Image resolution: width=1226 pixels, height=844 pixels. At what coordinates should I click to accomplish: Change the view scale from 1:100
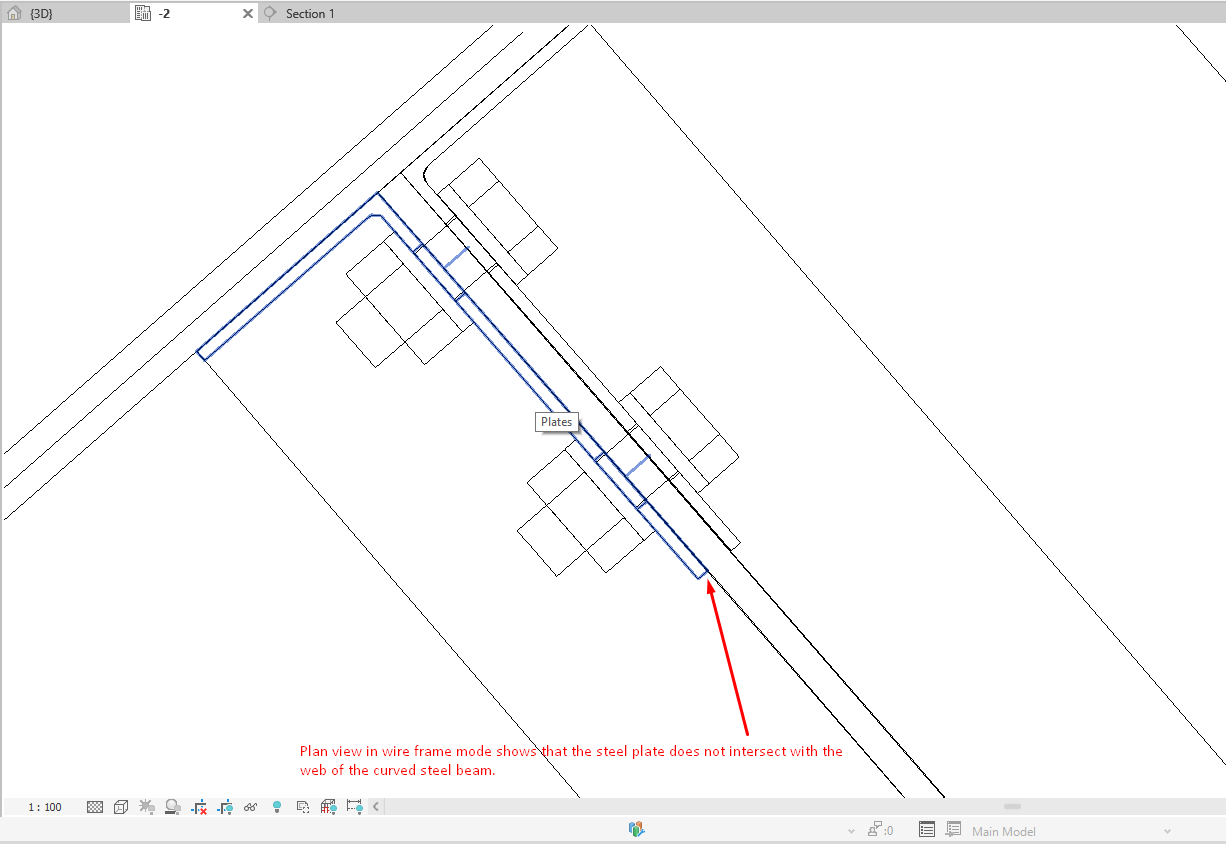click(44, 807)
